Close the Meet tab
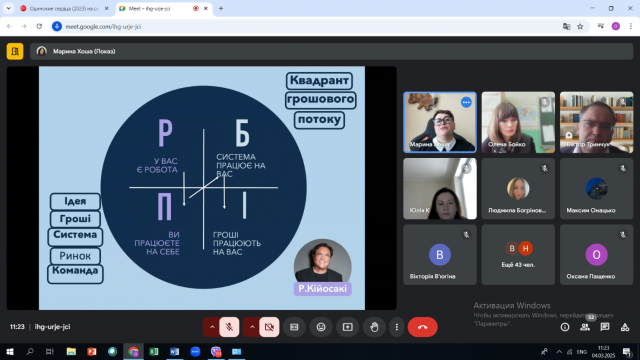The width and height of the screenshot is (640, 360). 206,9
